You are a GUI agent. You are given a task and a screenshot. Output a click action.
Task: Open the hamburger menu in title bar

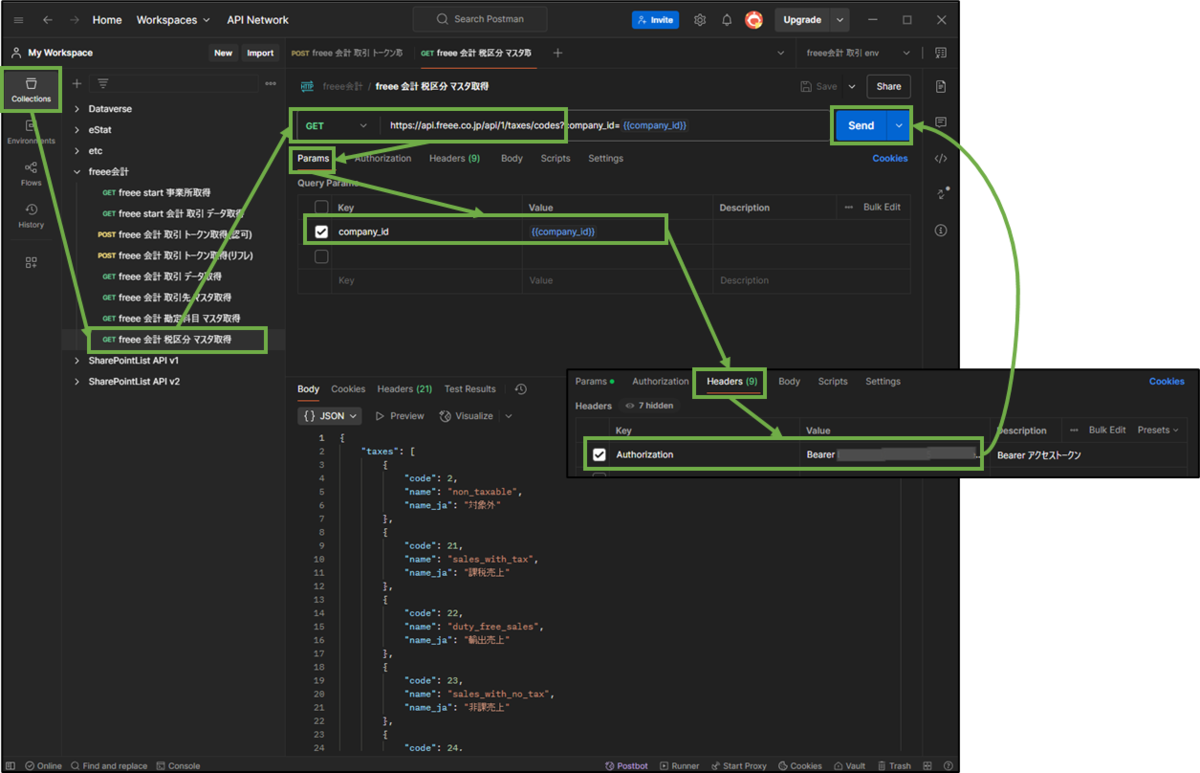(19, 20)
